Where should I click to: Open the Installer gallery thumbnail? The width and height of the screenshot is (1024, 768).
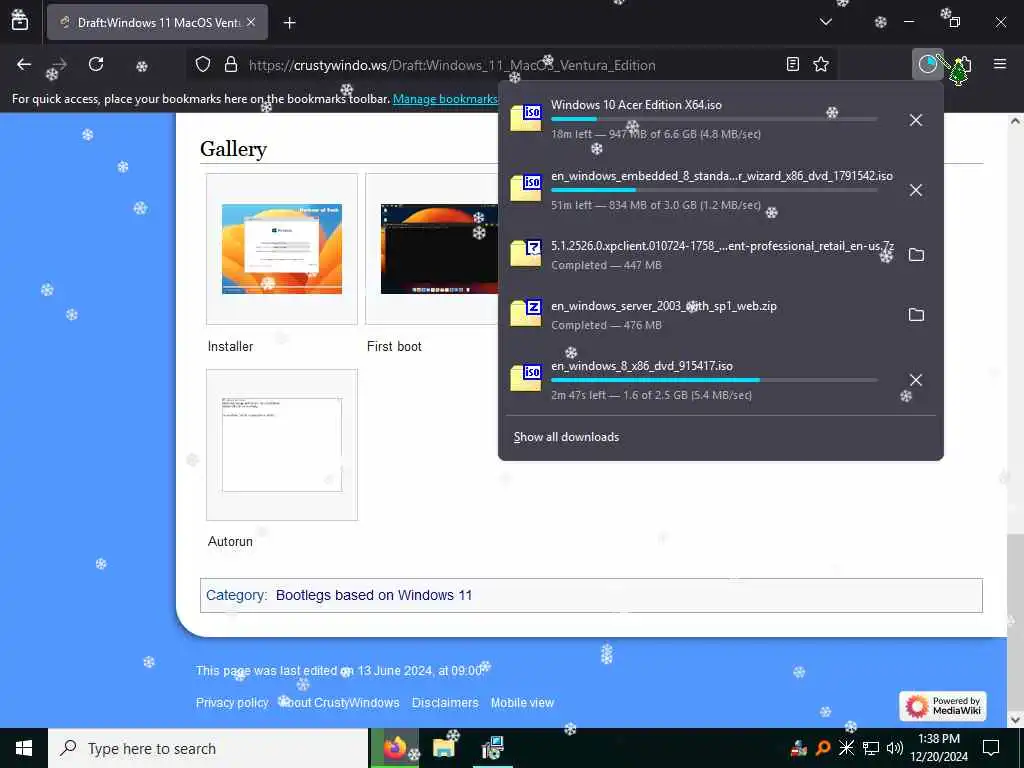point(282,249)
